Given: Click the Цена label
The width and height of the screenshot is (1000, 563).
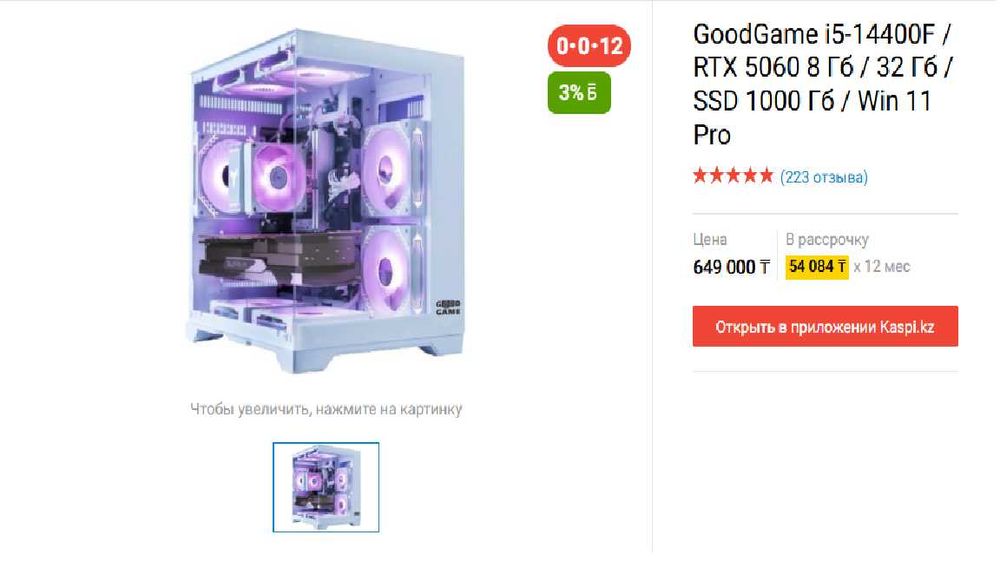Looking at the screenshot, I should [710, 240].
